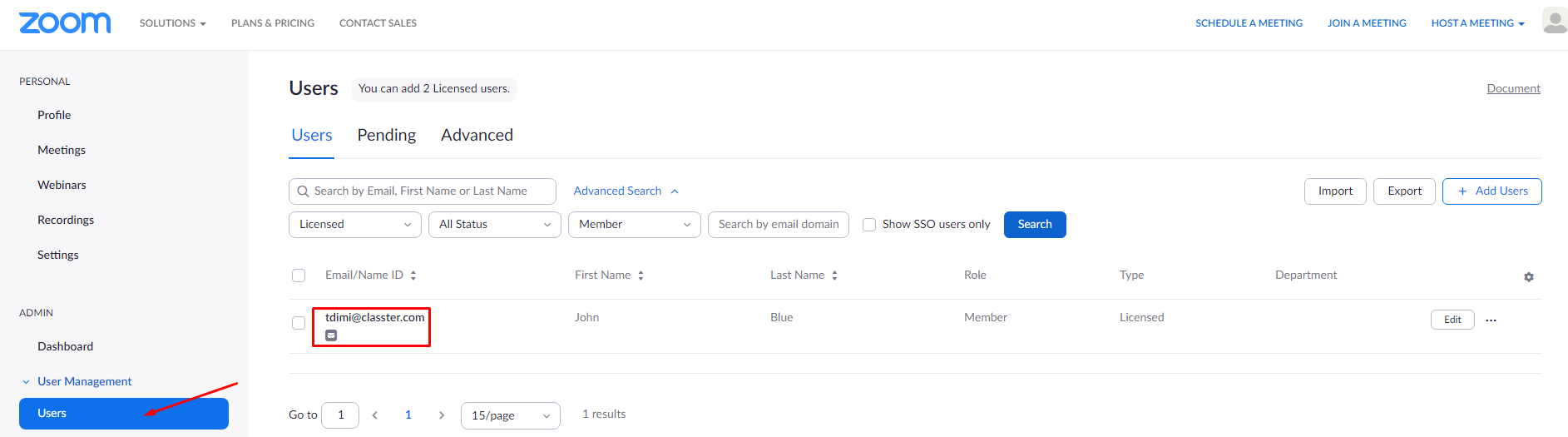Open Recordings in the sidebar
The width and height of the screenshot is (1568, 437).
(x=66, y=220)
